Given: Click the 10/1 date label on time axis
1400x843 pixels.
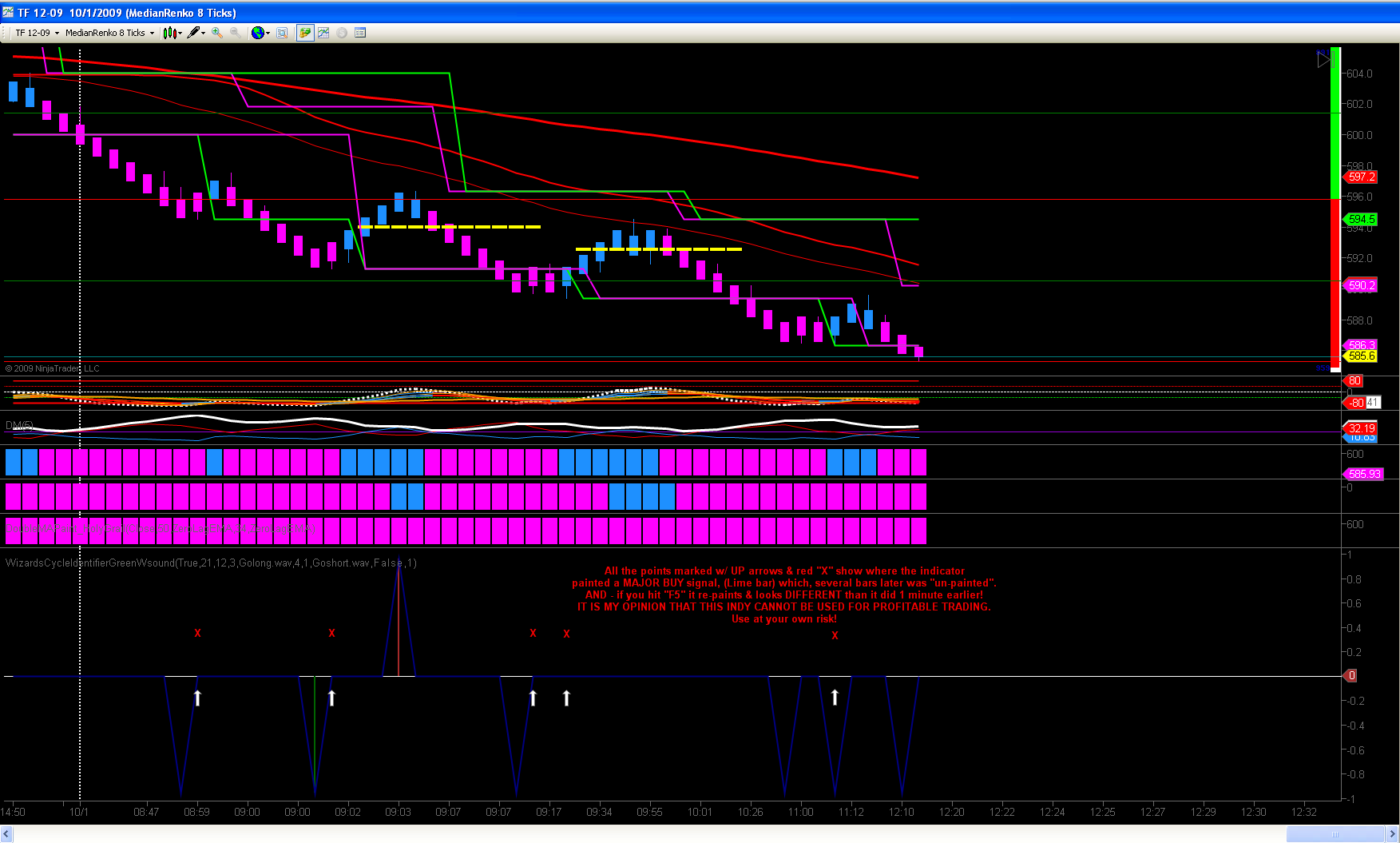Looking at the screenshot, I should point(79,812).
